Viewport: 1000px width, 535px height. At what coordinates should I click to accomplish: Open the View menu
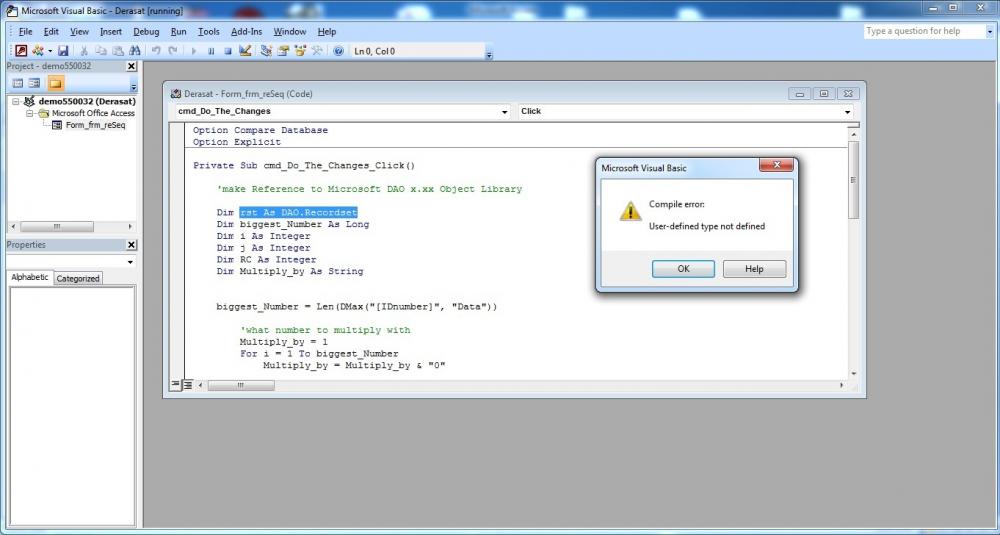click(79, 31)
